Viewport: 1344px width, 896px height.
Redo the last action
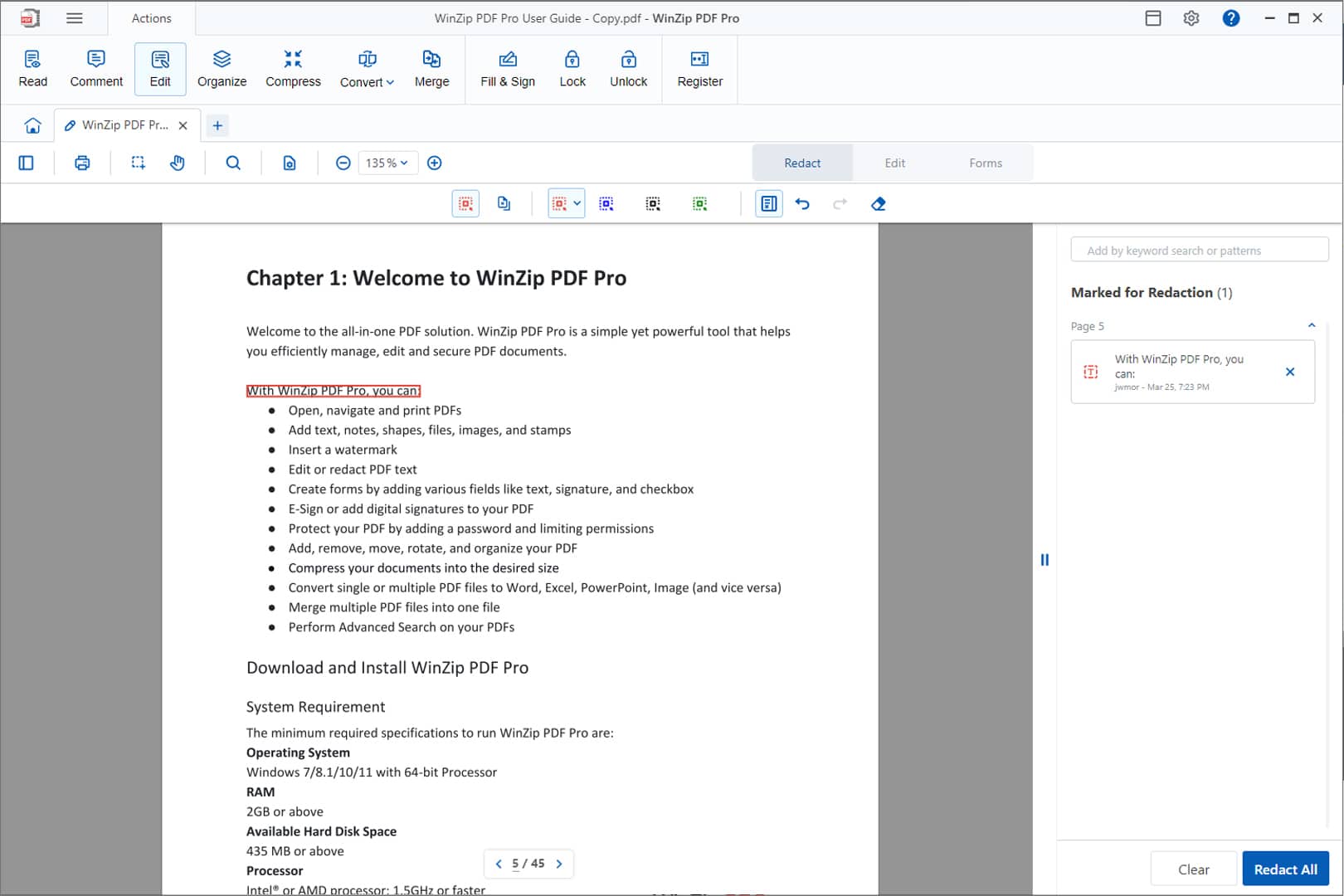(840, 203)
